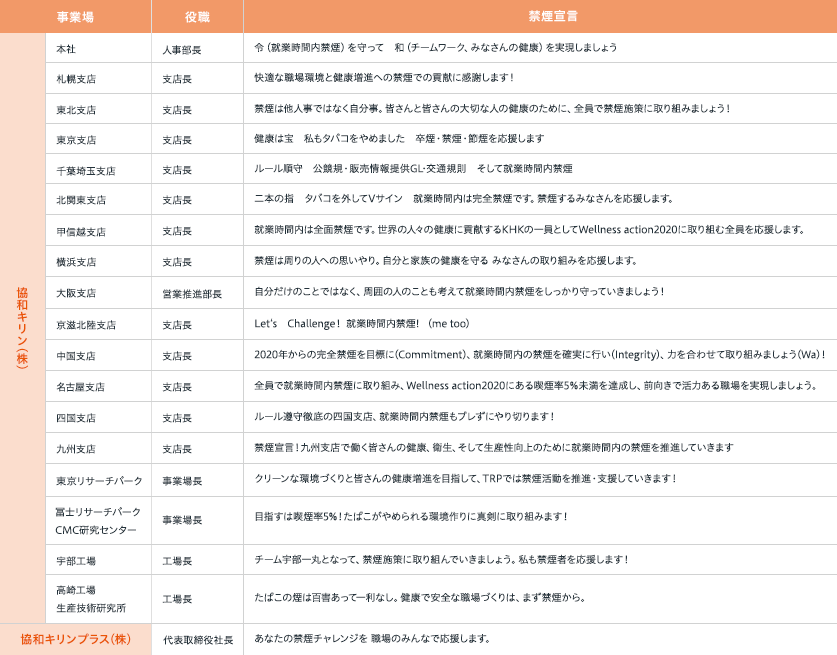Image resolution: width=837 pixels, height=655 pixels.
Task: Click the declaration starting '二本の指'
Action: tap(463, 199)
